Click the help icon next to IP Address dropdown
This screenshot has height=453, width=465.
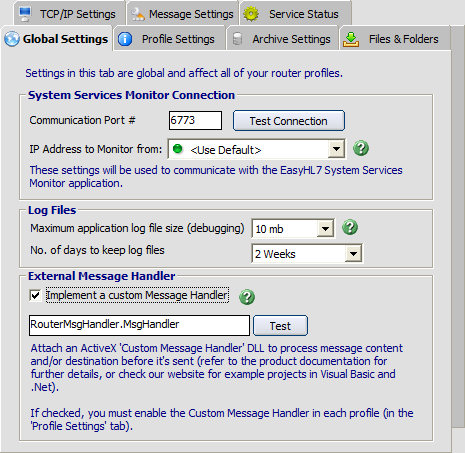click(x=361, y=148)
